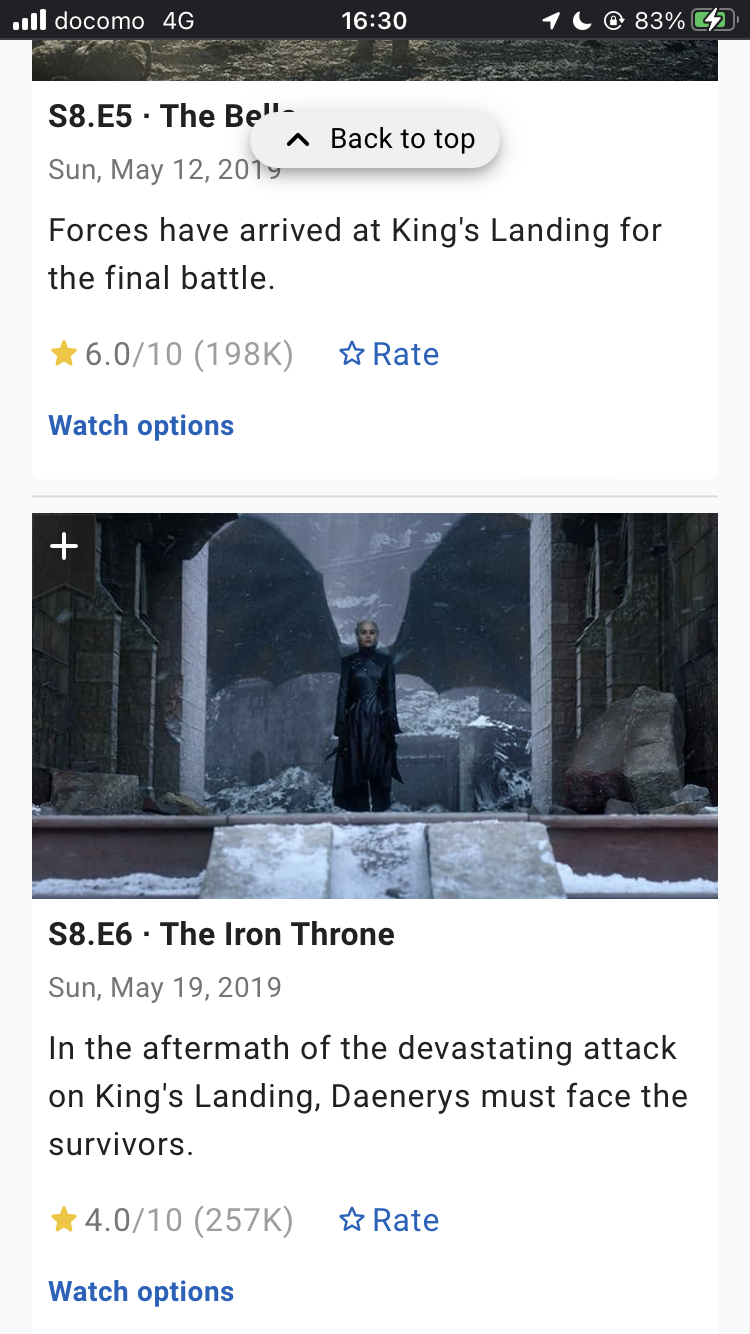Go Back to top of page
Viewport: 750px width, 1334px height.
tap(375, 140)
